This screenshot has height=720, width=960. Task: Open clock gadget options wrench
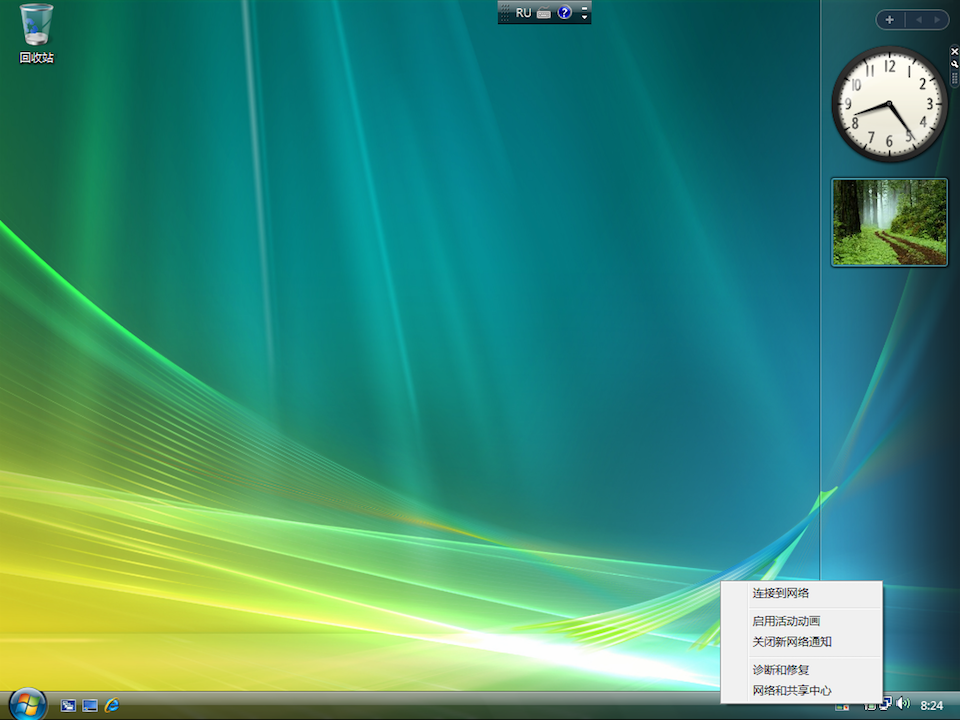pos(954,64)
